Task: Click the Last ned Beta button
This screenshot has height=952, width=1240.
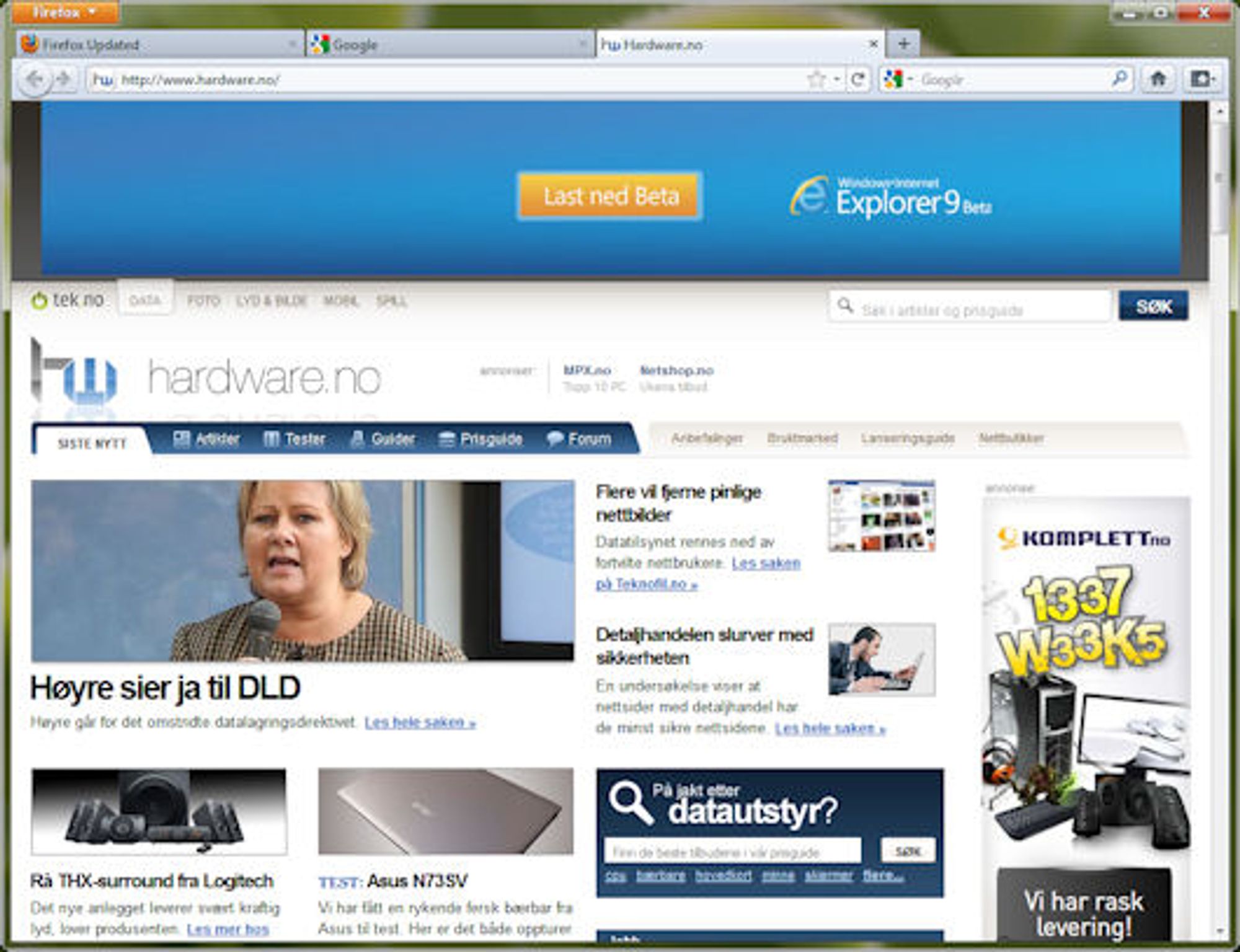Action: pyautogui.click(x=610, y=196)
